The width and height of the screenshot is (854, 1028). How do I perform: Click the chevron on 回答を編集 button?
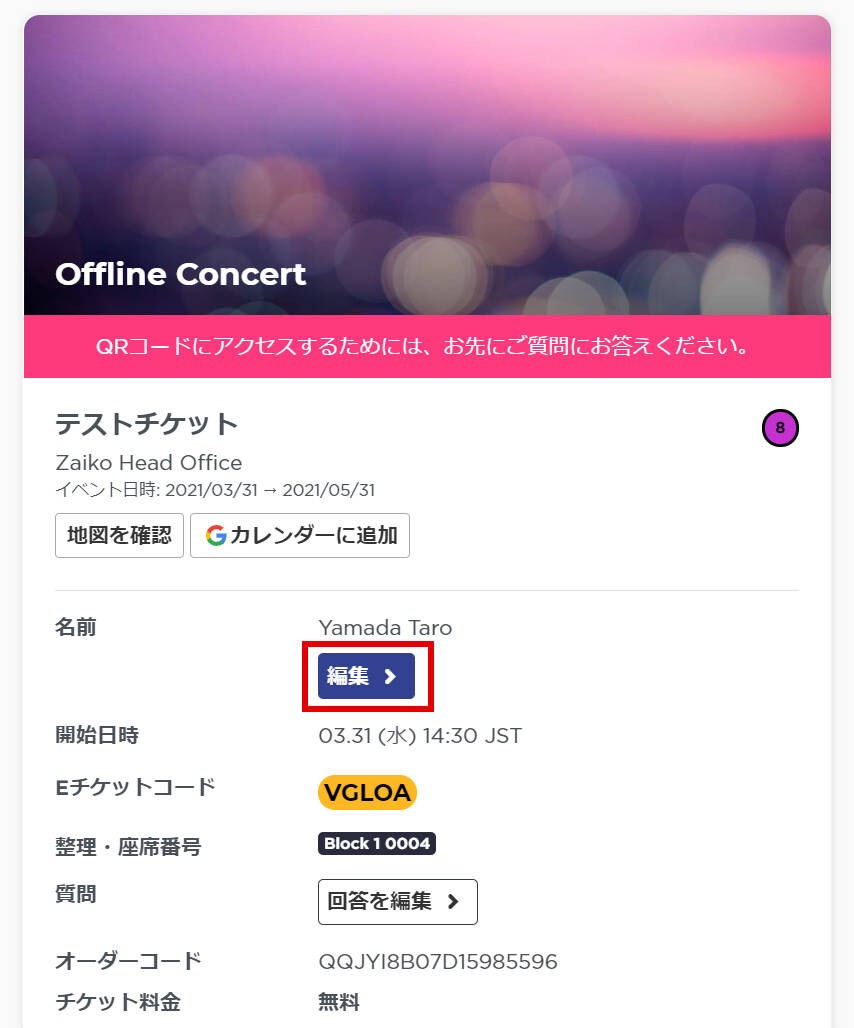453,901
